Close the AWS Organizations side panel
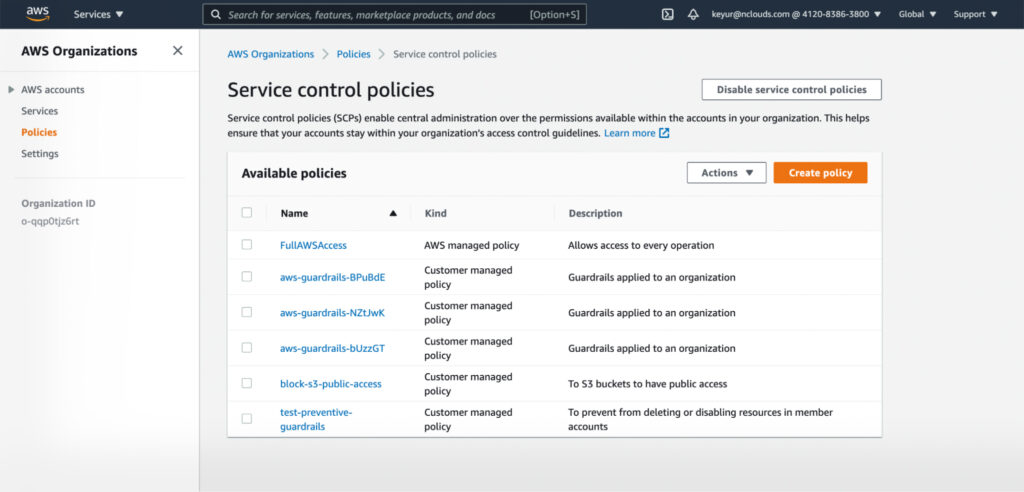This screenshot has height=492, width=1024. pyautogui.click(x=178, y=51)
